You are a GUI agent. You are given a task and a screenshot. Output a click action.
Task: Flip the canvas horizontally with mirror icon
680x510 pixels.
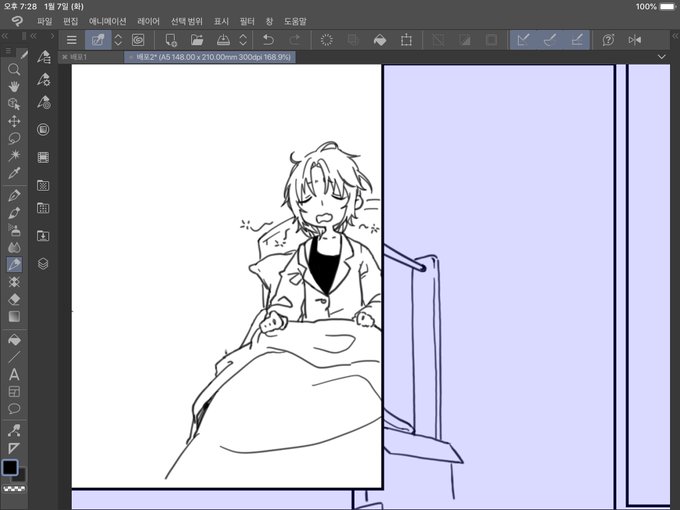634,40
